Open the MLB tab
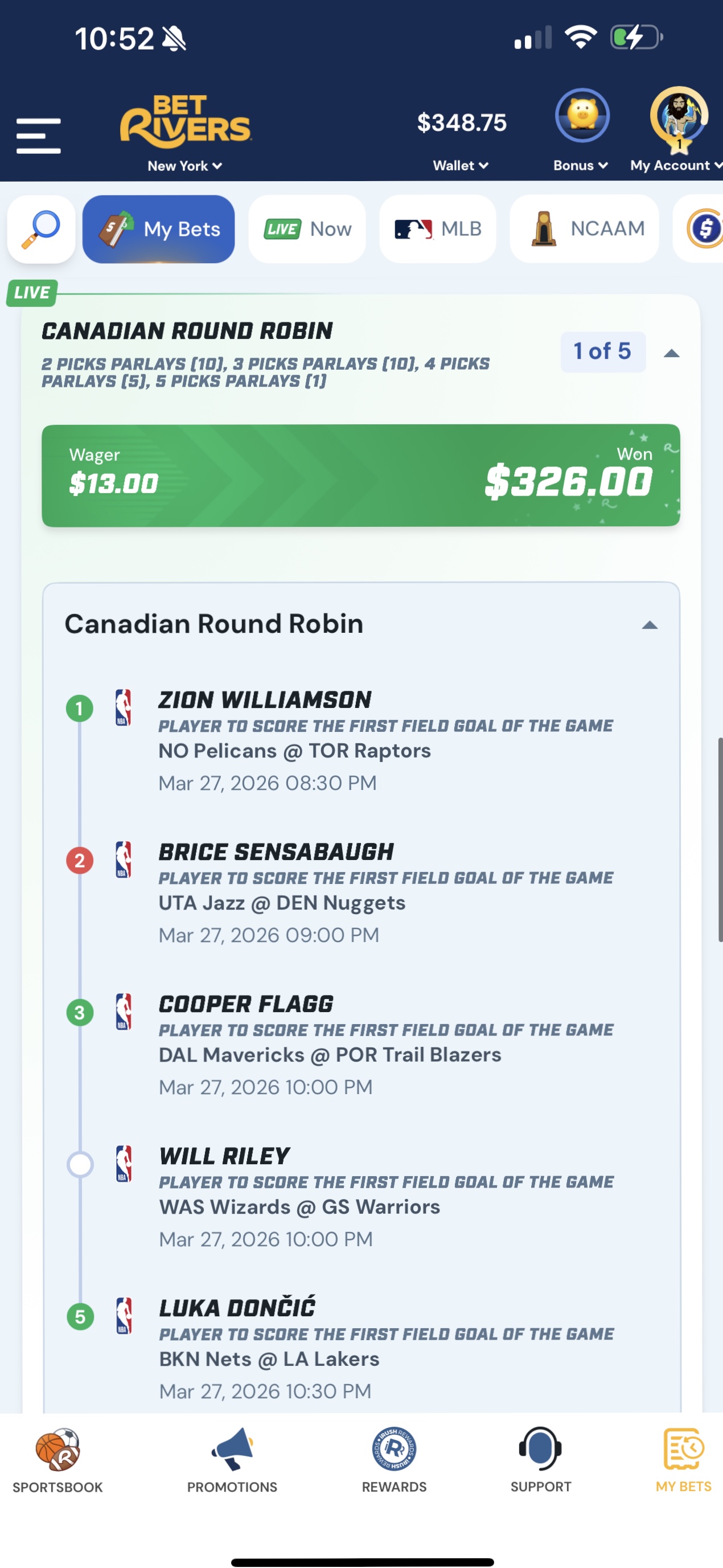723x1568 pixels. (x=438, y=230)
